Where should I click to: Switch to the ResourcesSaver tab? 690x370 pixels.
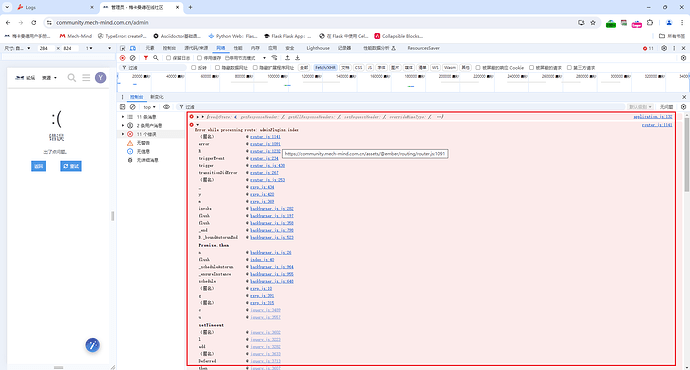point(423,48)
